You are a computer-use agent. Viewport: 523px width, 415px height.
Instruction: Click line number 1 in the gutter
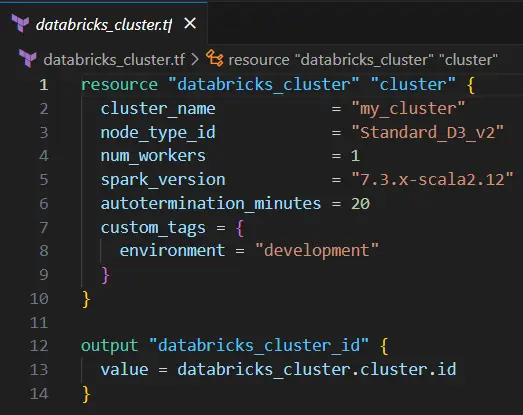tap(44, 85)
